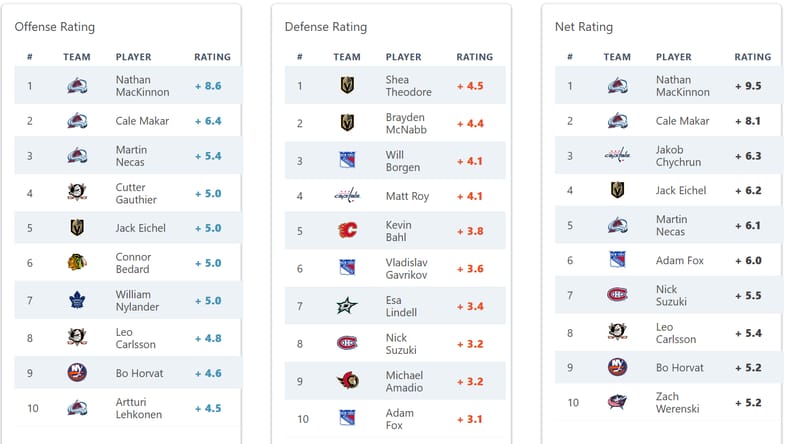Click the Ducks logo beside Cutter Gauthier
Screen dimensions: 788x444
coord(77,193)
